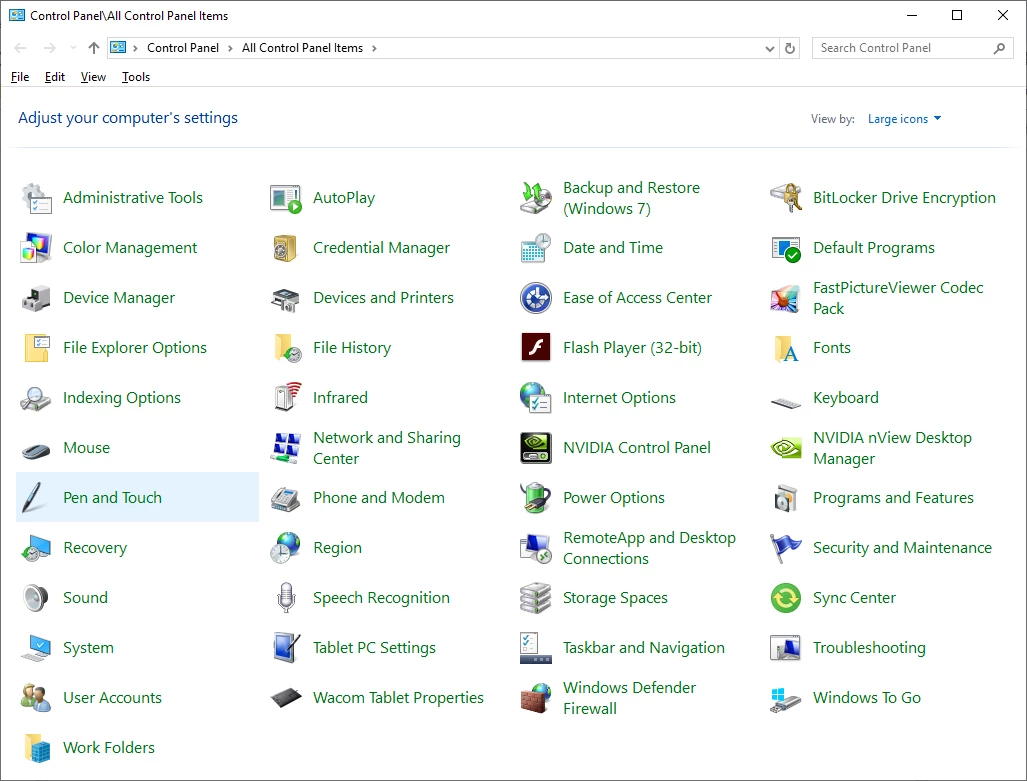
Task: Click the FastPictureViewer Codec Pack icon
Action: point(786,298)
